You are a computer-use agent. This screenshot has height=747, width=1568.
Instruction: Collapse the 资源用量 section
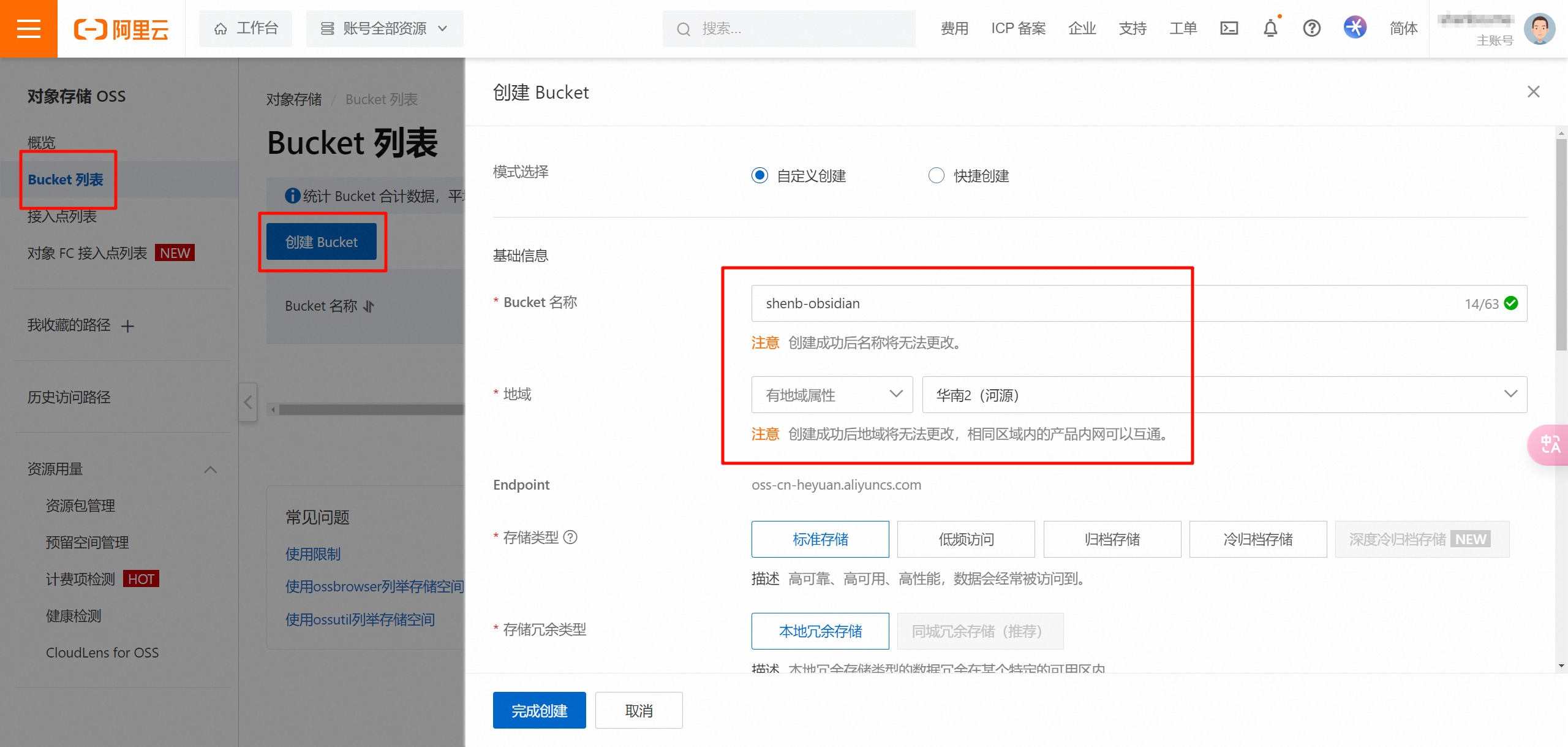(x=210, y=469)
